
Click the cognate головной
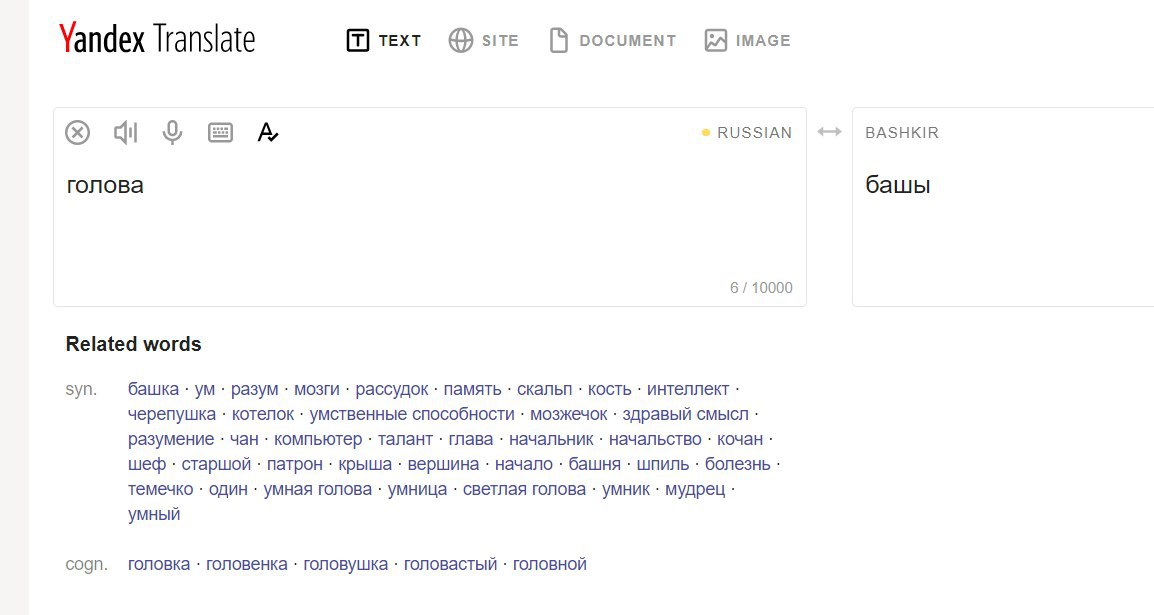point(550,564)
